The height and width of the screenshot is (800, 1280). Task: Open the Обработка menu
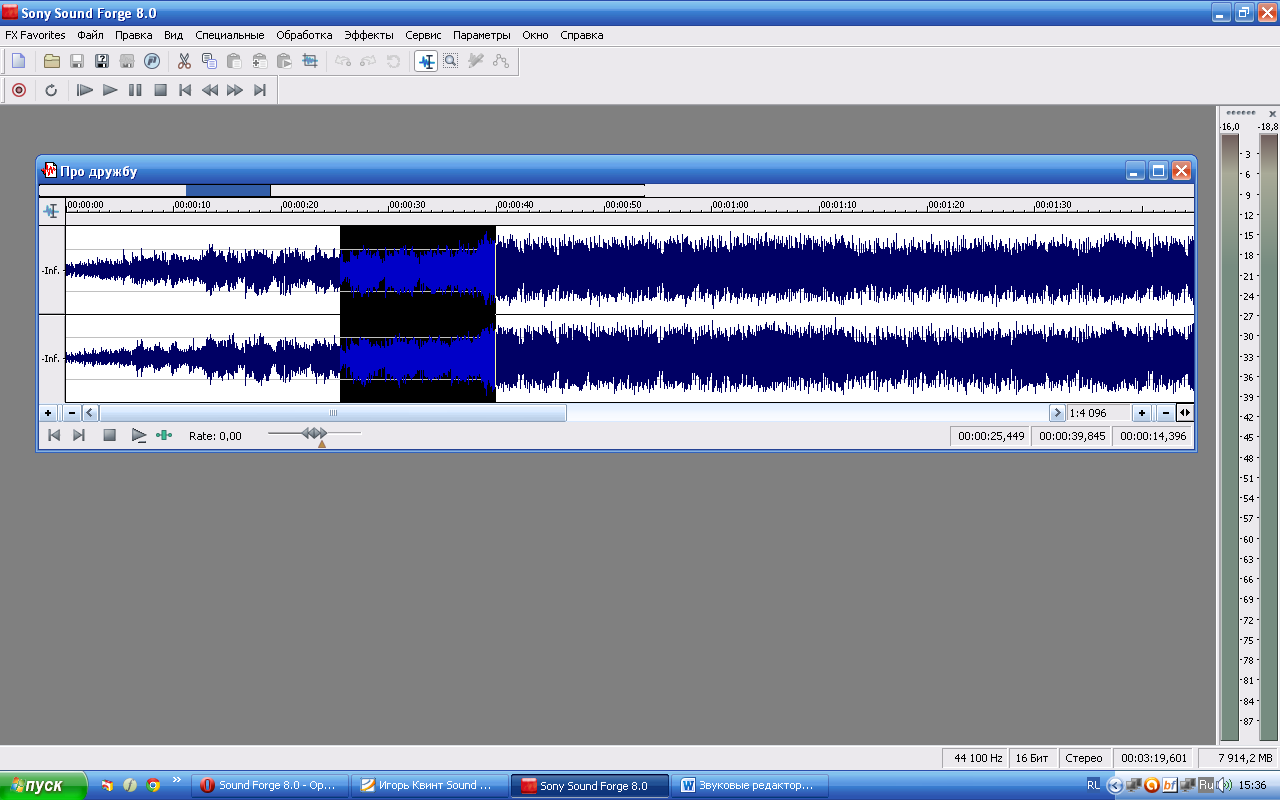(x=304, y=35)
